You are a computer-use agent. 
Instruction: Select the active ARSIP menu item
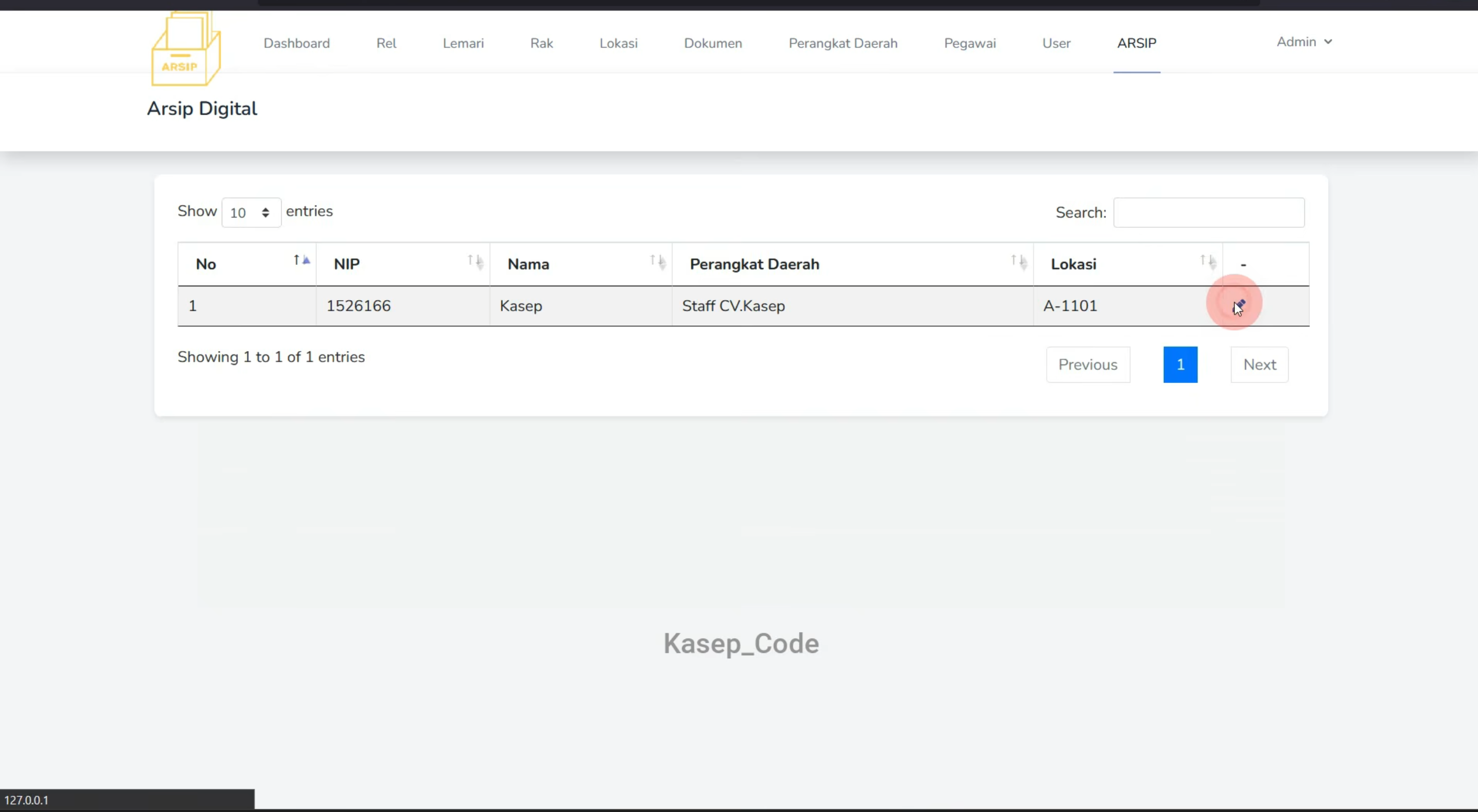point(1137,43)
